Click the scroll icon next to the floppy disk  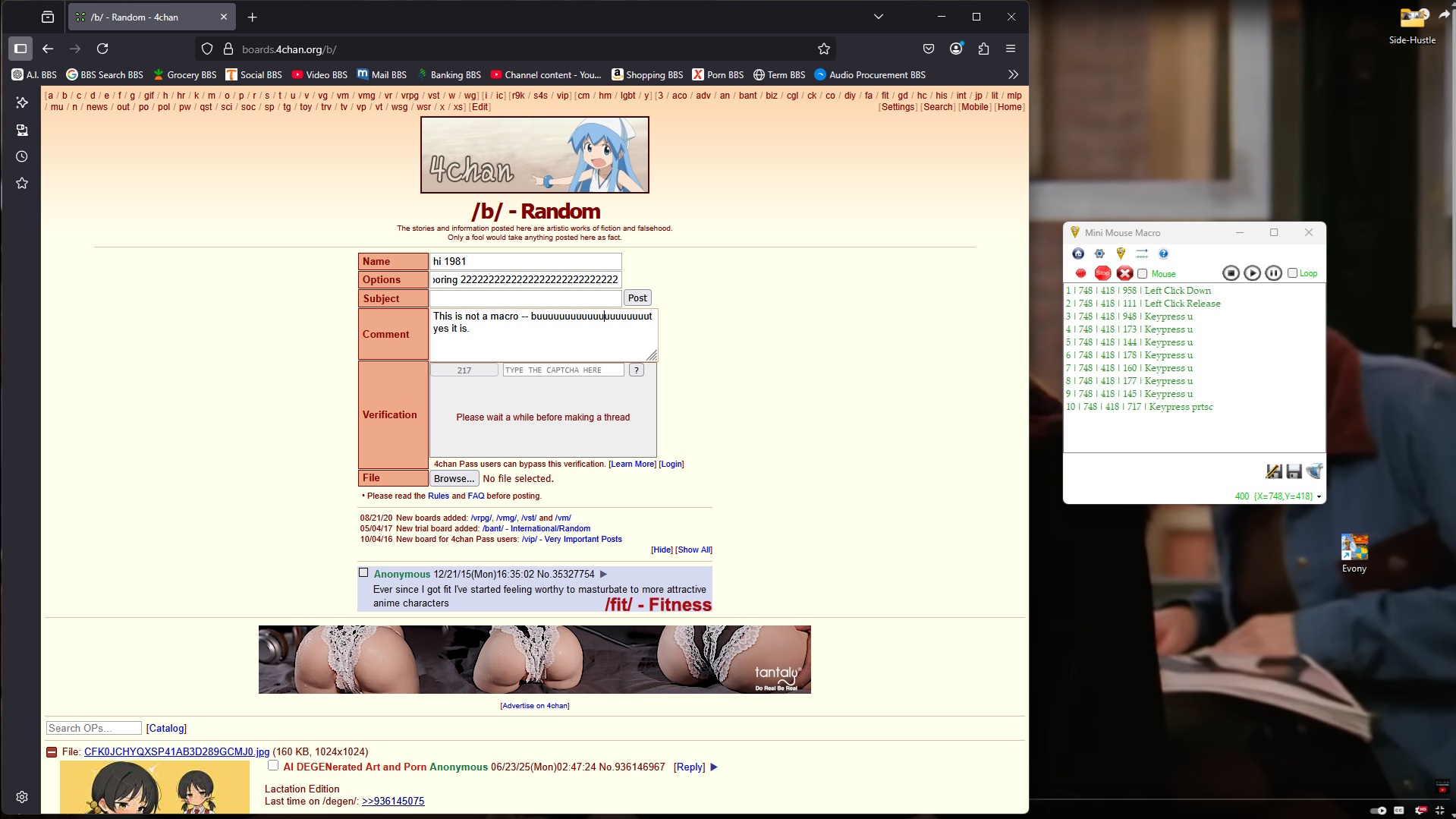point(1314,471)
